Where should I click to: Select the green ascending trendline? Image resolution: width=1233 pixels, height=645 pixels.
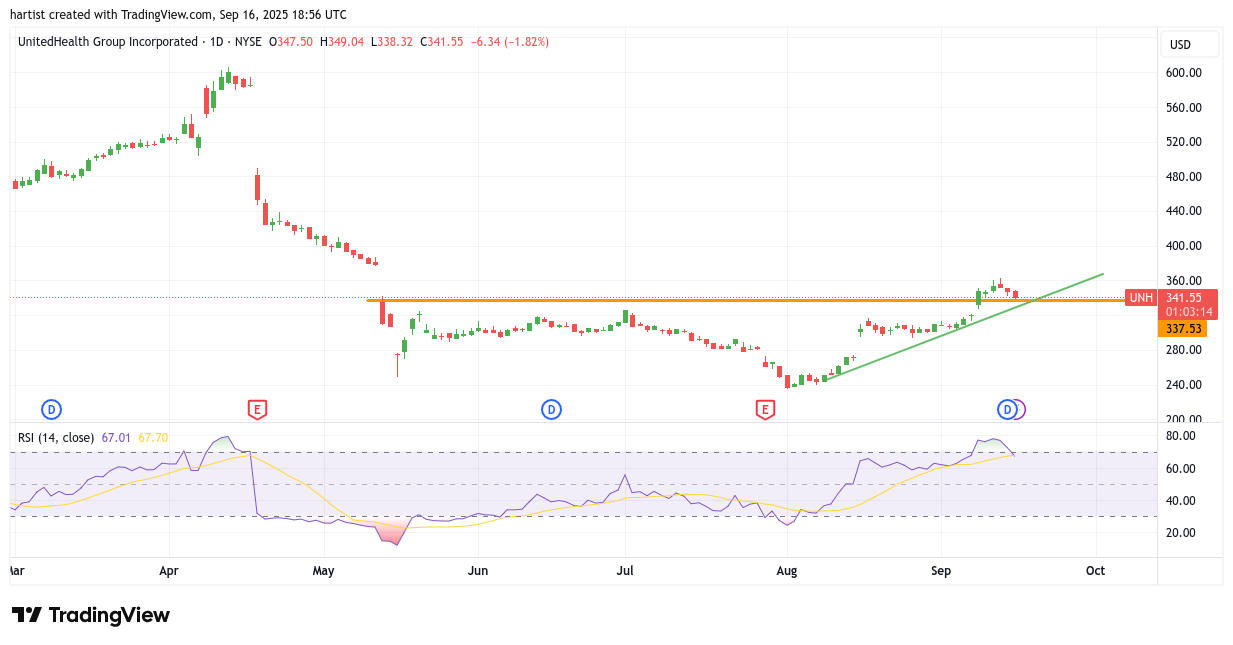tap(964, 326)
